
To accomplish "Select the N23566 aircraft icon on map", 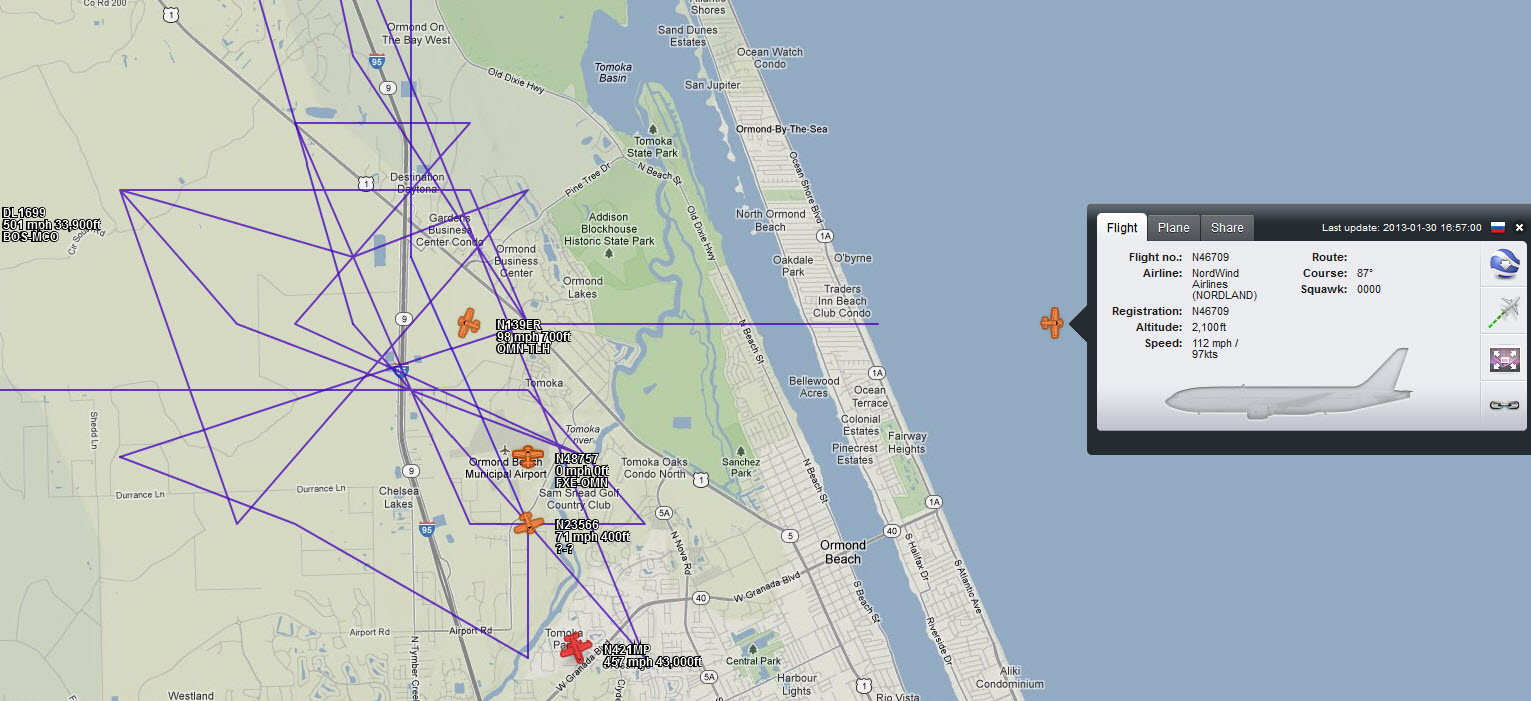I will point(528,523).
